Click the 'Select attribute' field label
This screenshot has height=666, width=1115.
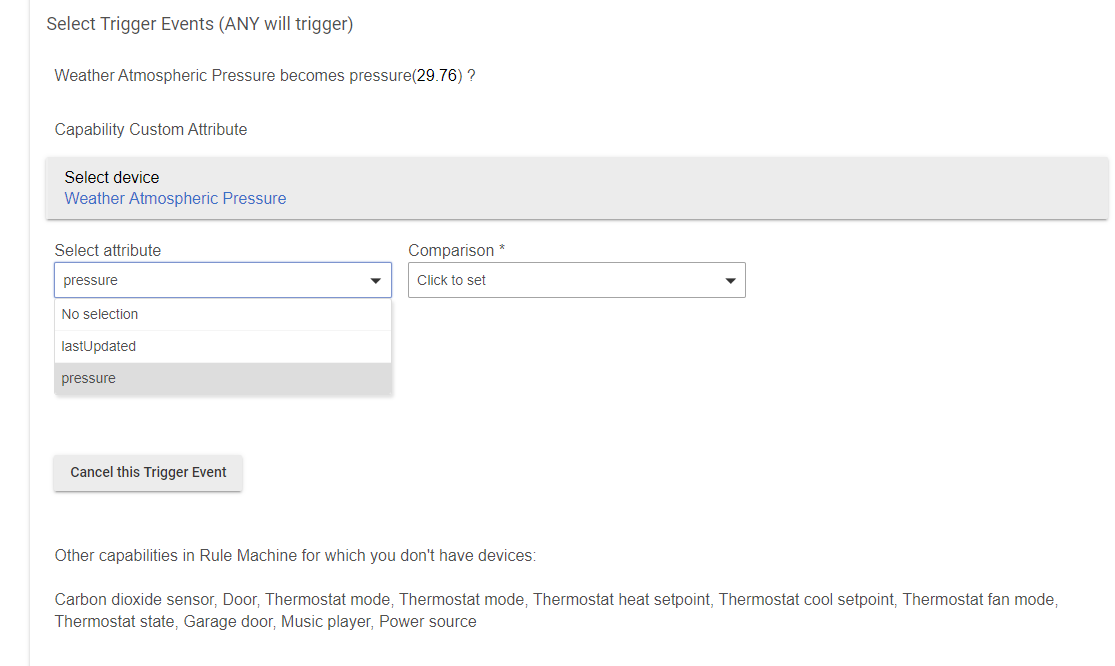tap(108, 250)
